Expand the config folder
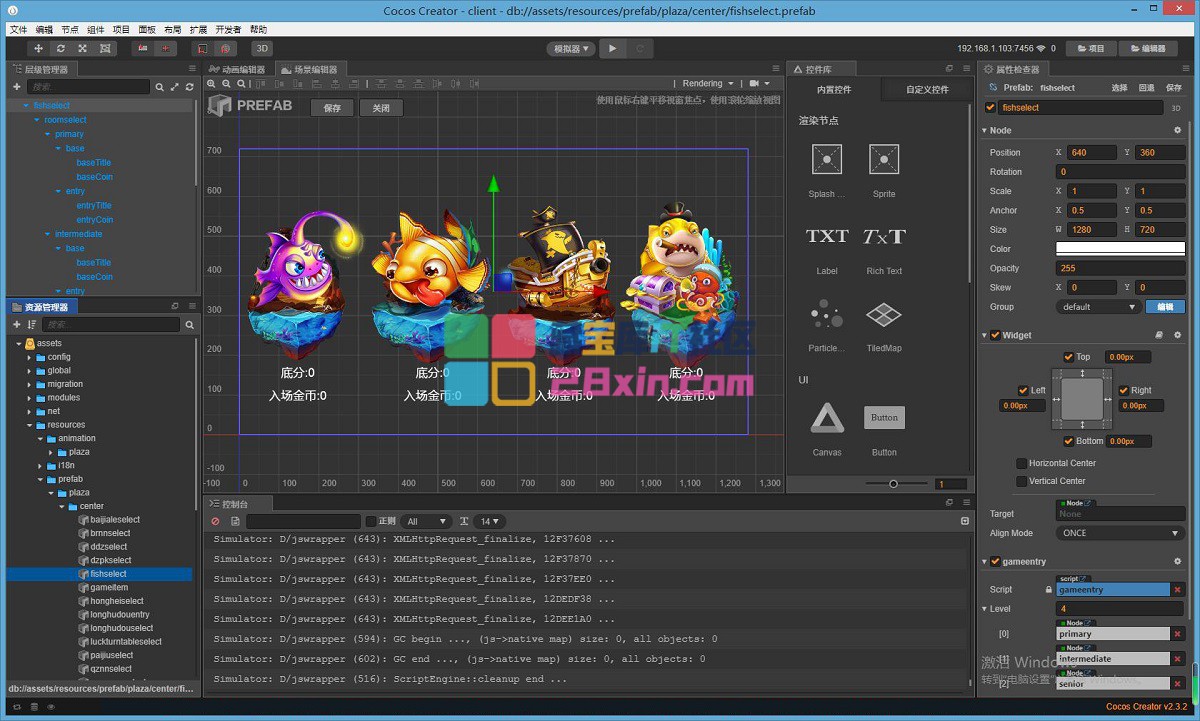 pos(29,357)
